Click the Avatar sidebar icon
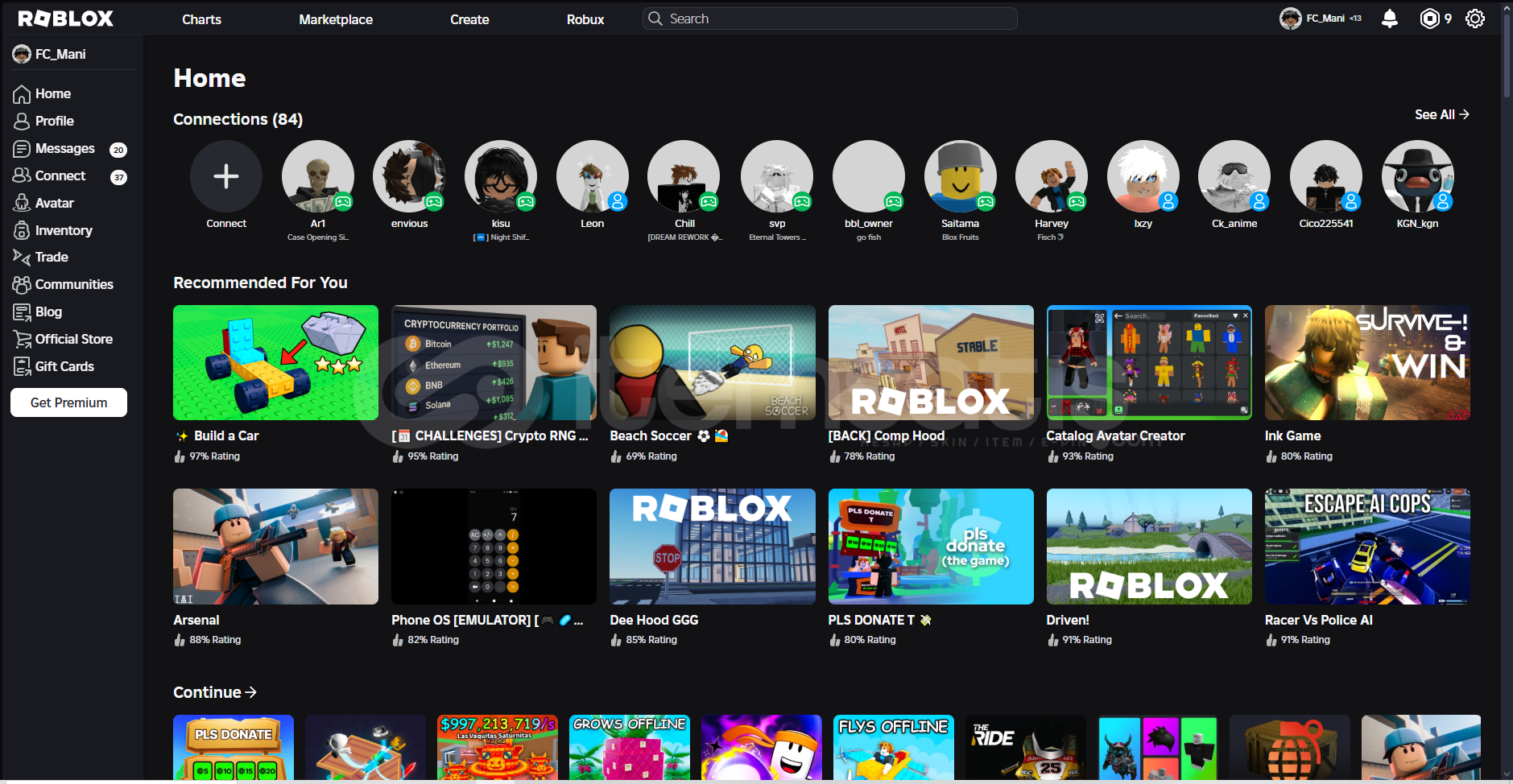The width and height of the screenshot is (1513, 784). click(22, 203)
